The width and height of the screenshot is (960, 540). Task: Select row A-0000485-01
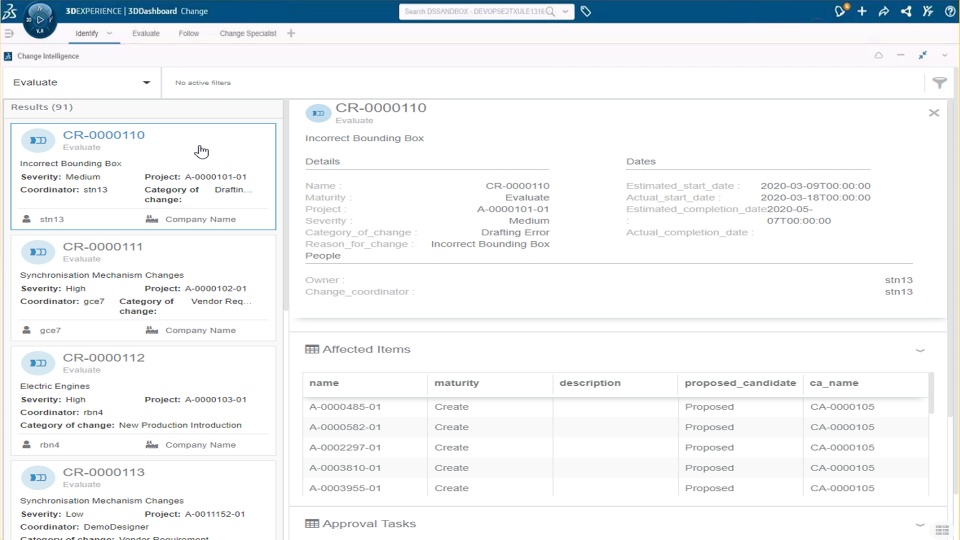pyautogui.click(x=615, y=407)
